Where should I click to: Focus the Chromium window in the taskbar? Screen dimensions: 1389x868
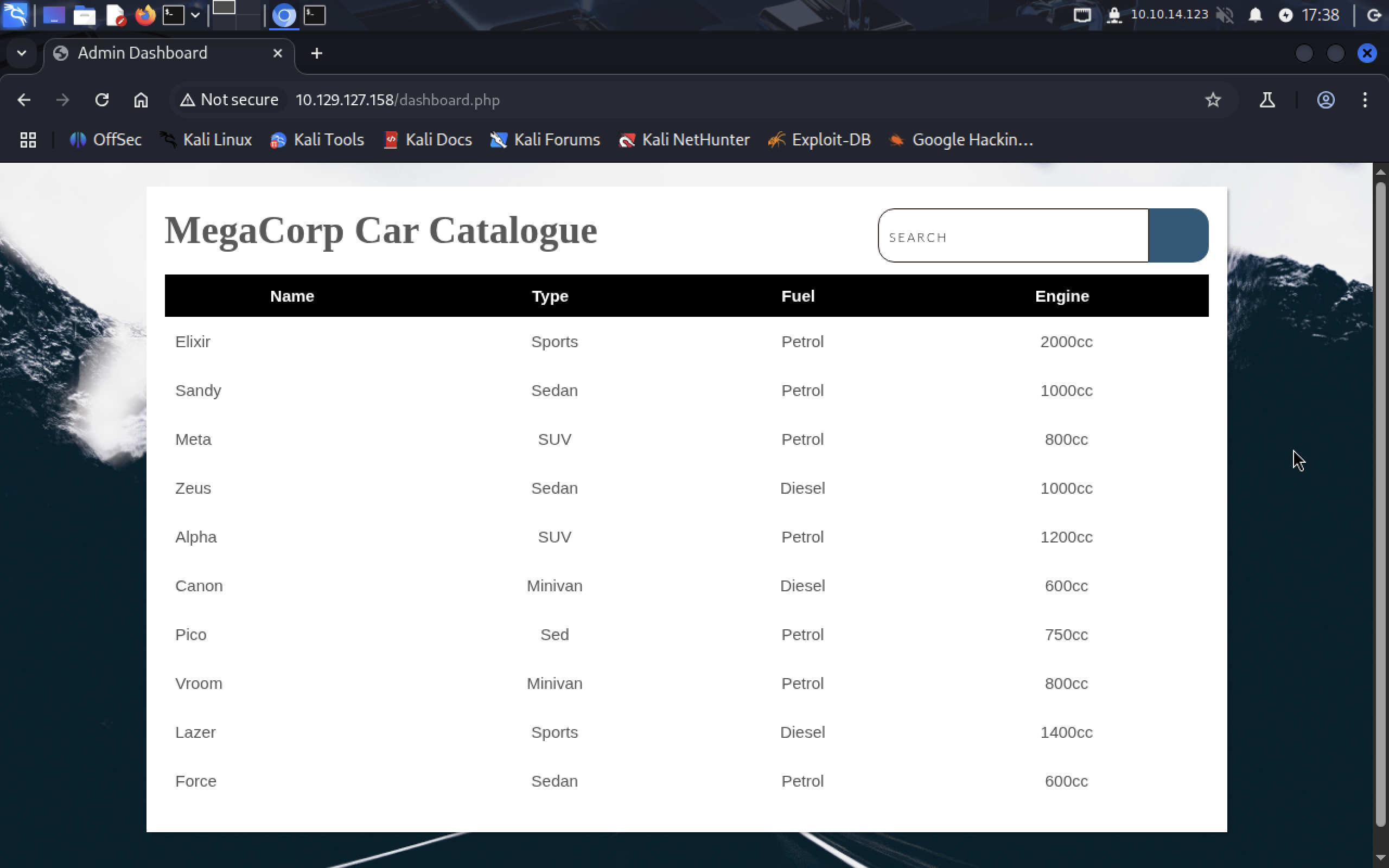[284, 15]
